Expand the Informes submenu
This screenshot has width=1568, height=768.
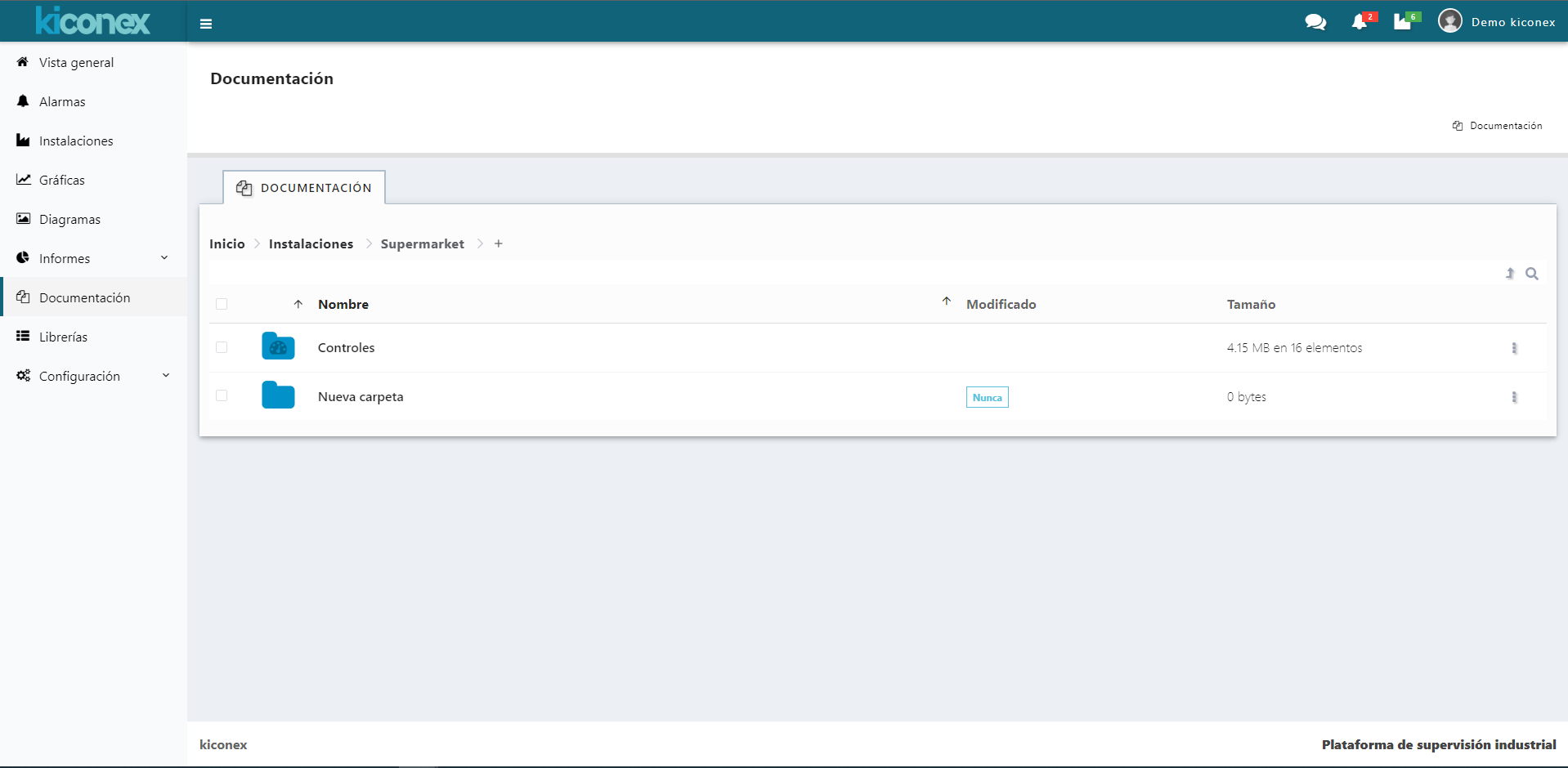164,258
